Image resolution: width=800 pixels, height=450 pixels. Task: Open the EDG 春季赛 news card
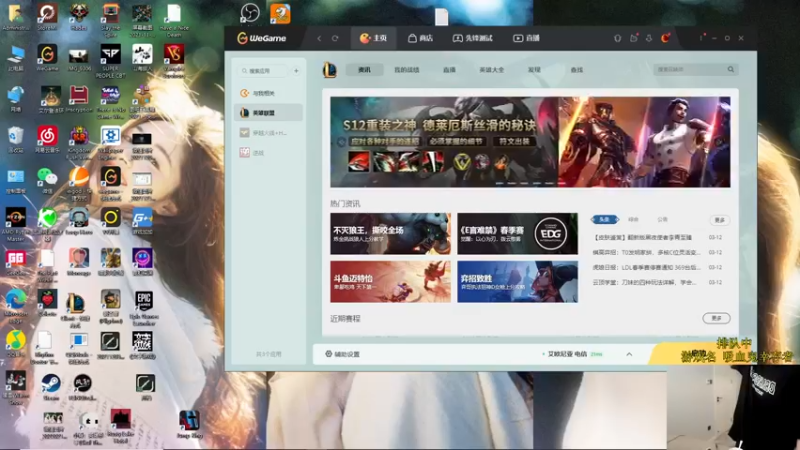click(x=517, y=234)
